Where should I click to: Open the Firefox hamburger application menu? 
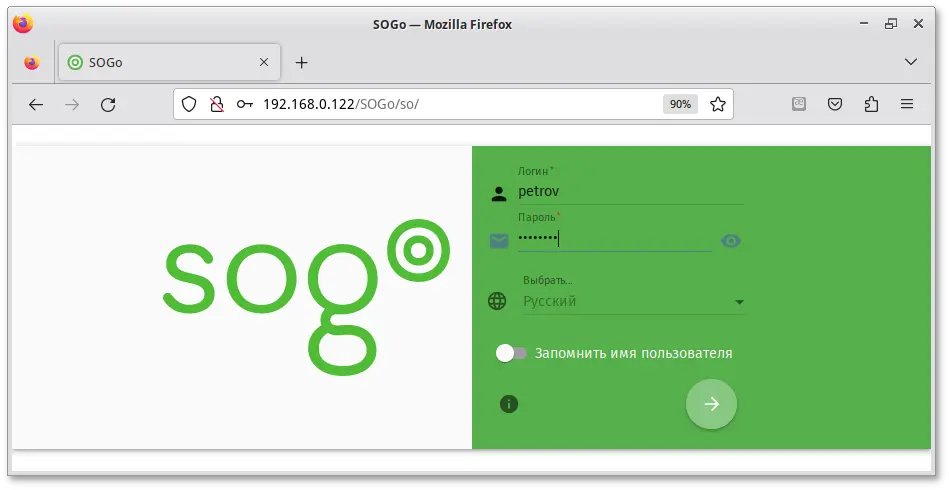coord(907,104)
